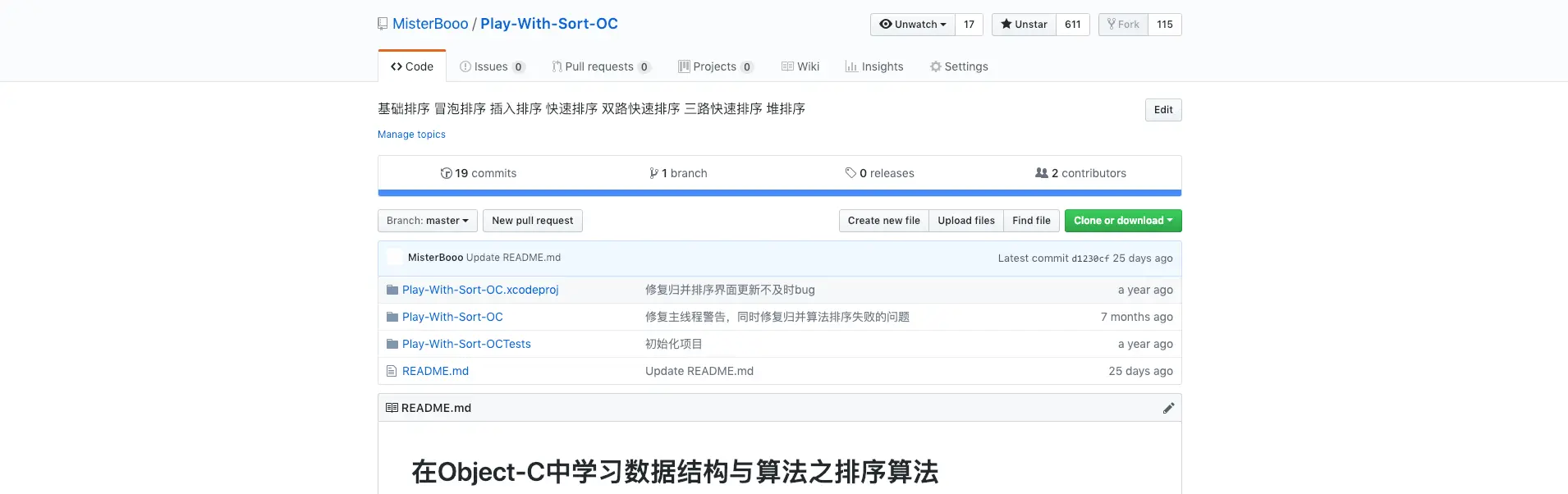Click the people icon beside 2 contributors
1568x494 pixels.
1042,173
